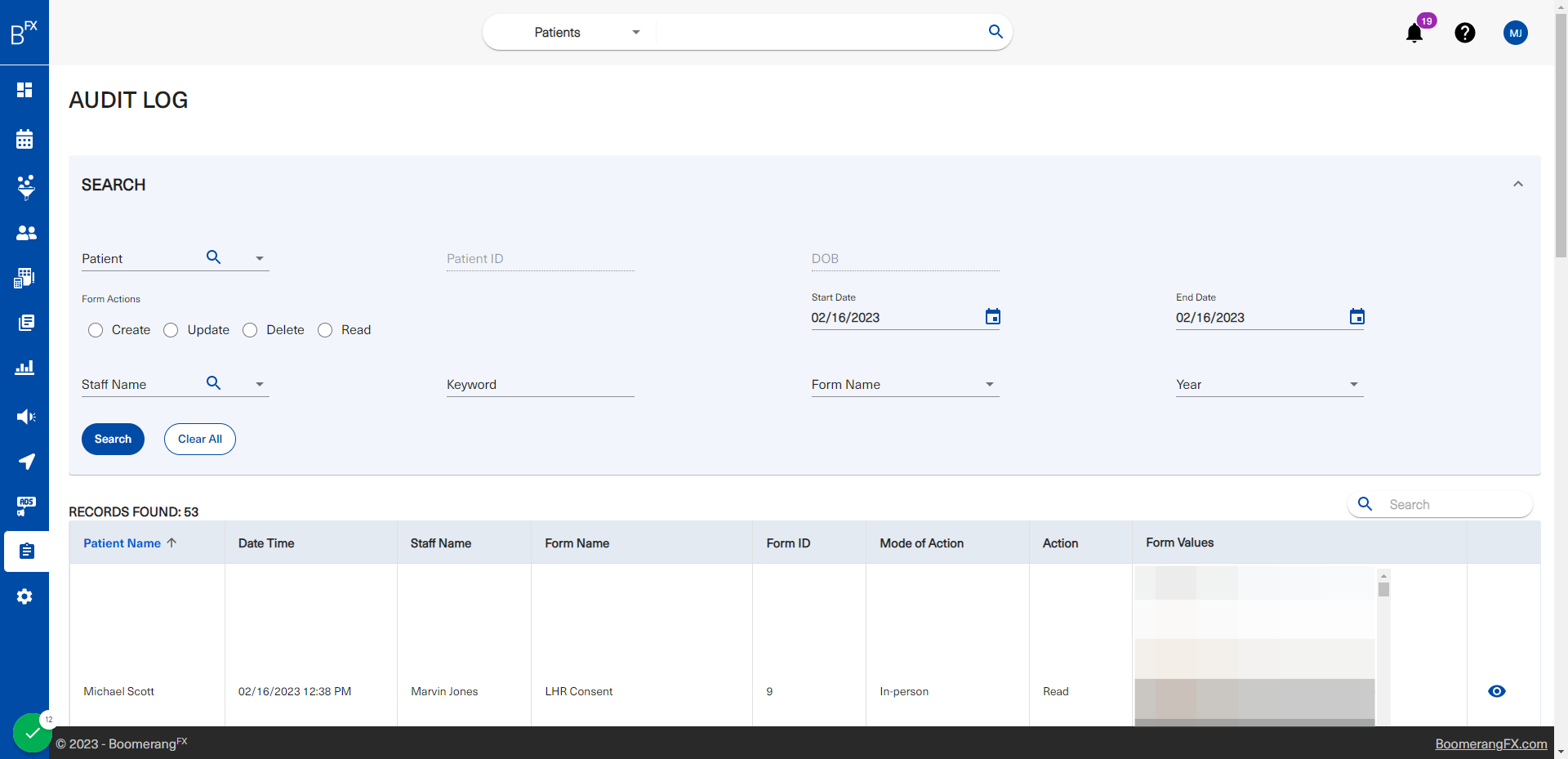This screenshot has width=1568, height=759.
Task: Select the Delete form action radio
Action: [250, 330]
